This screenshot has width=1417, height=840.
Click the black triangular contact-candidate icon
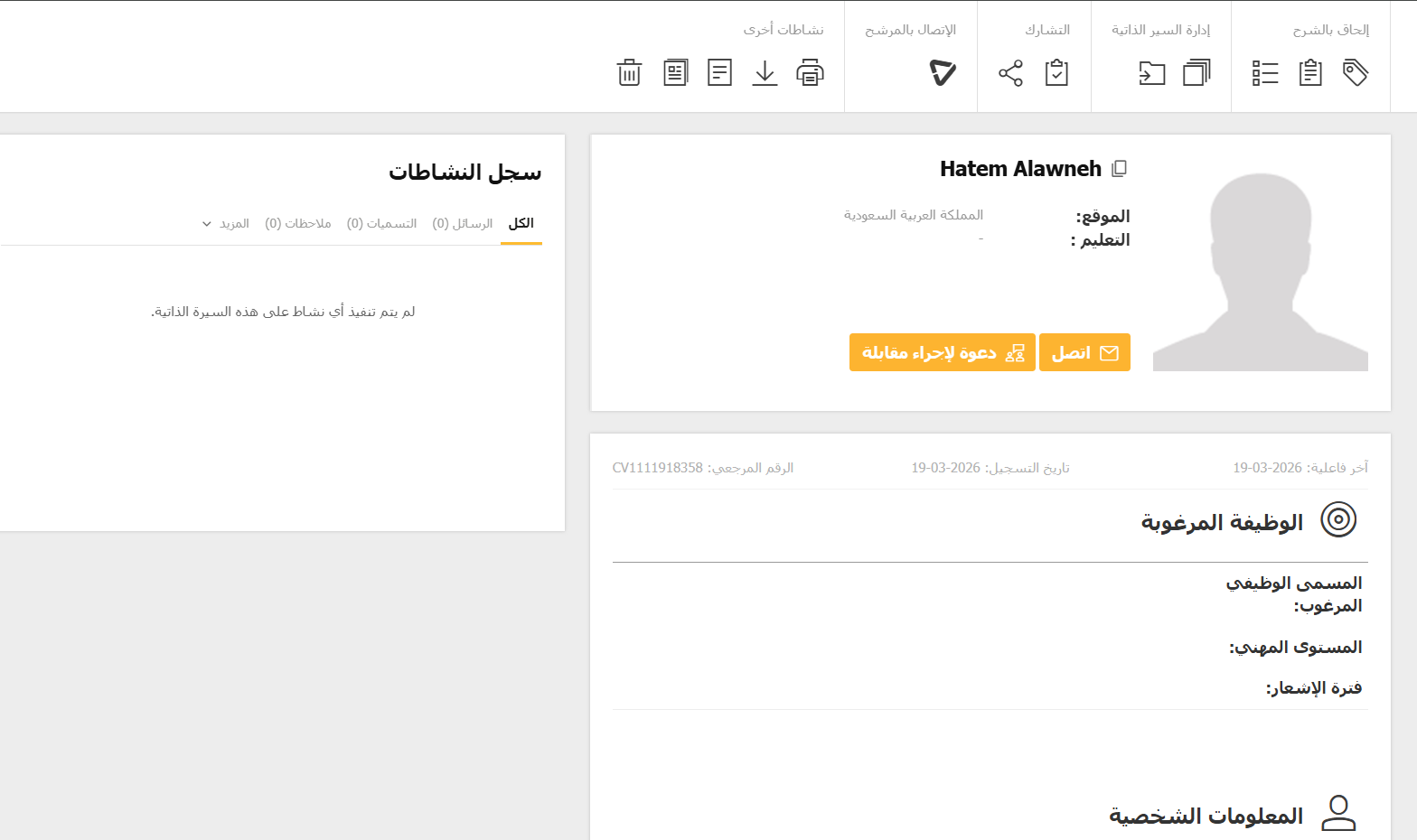(x=943, y=72)
